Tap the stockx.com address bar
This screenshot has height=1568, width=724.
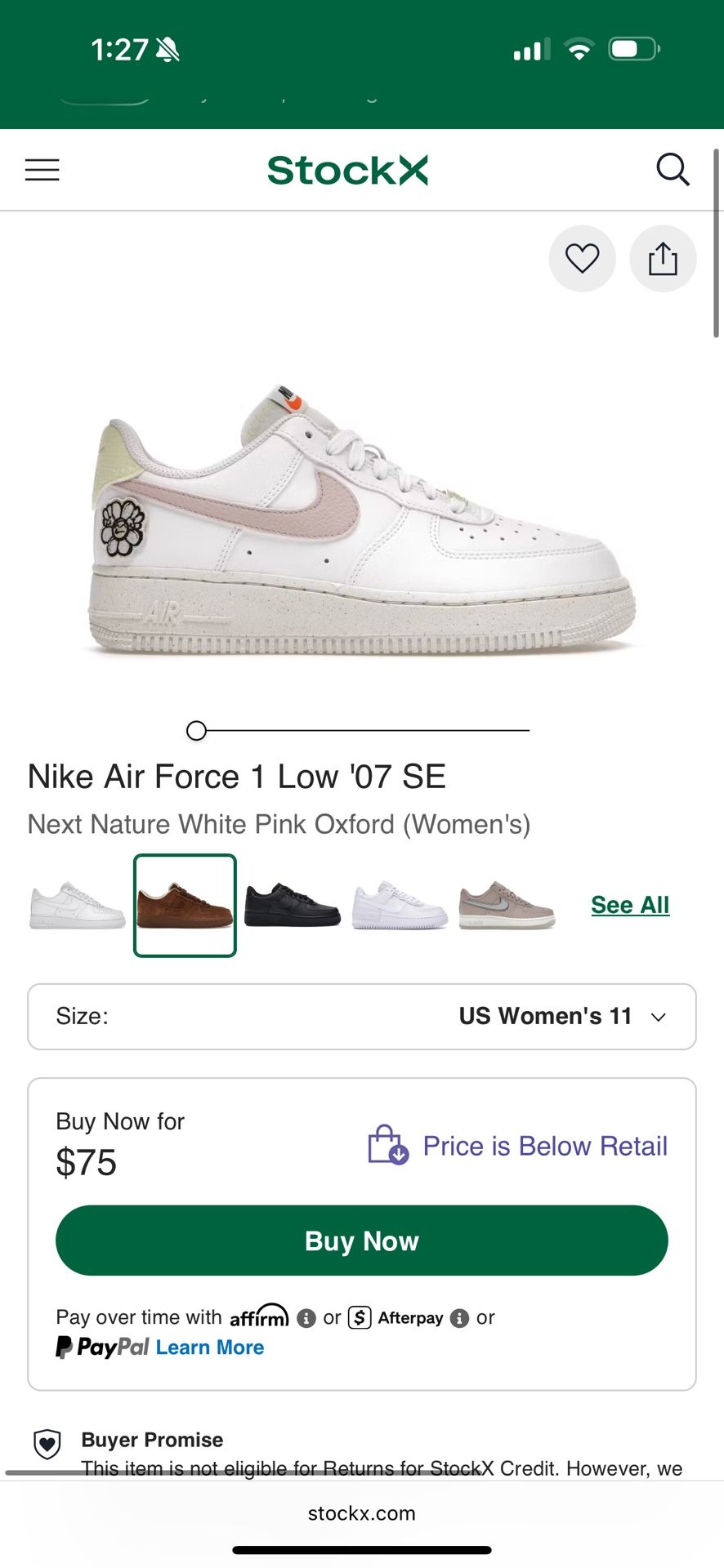pos(362,1513)
